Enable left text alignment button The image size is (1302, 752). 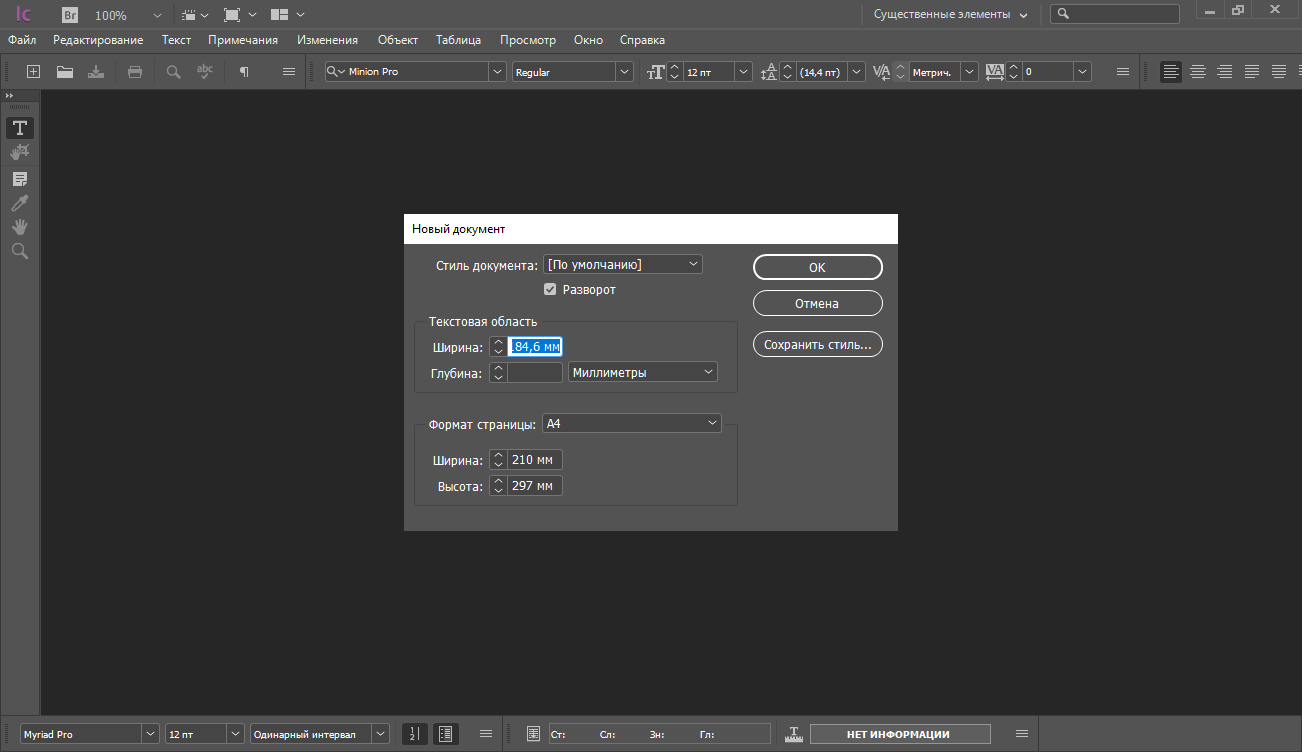1170,72
